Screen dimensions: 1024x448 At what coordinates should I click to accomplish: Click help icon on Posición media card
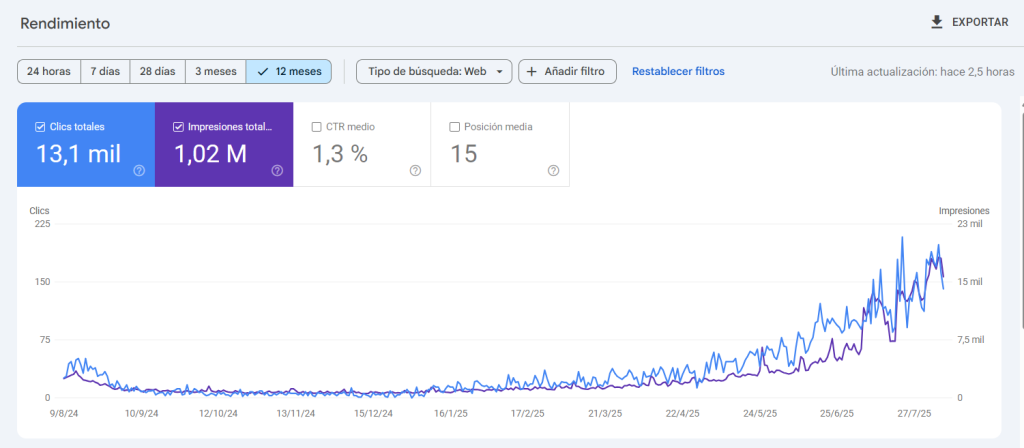point(553,171)
